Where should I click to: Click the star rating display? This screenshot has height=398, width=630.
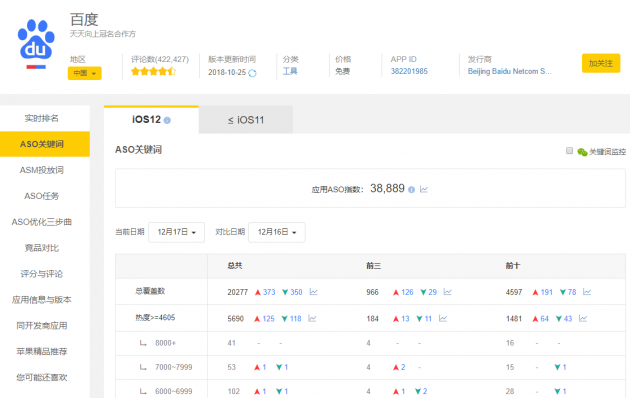point(153,71)
